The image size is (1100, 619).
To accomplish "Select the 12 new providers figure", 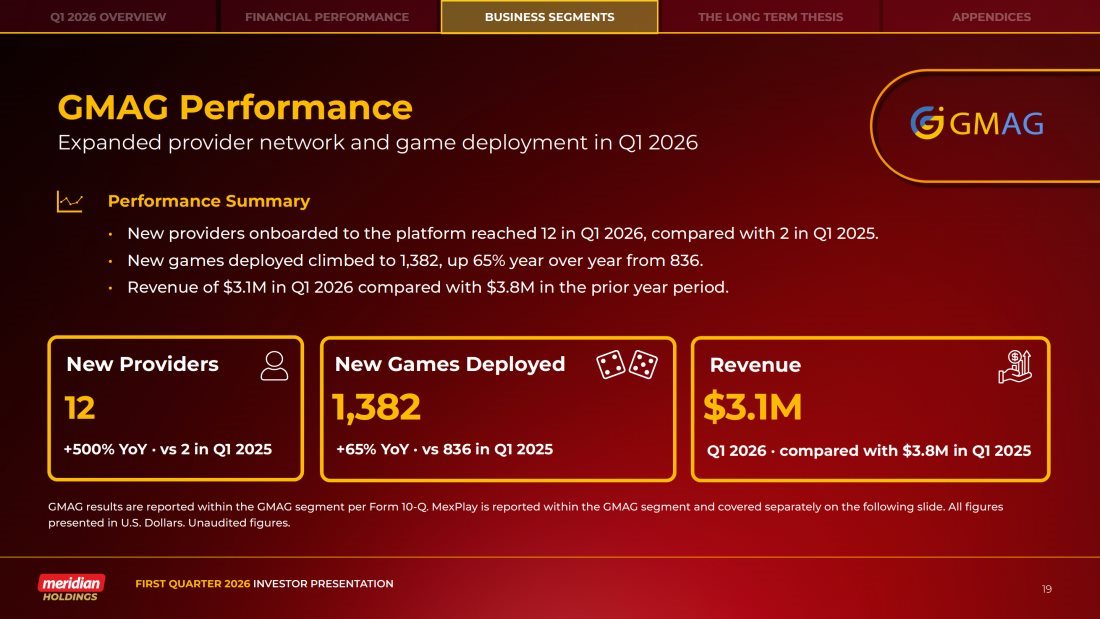I will tap(80, 408).
